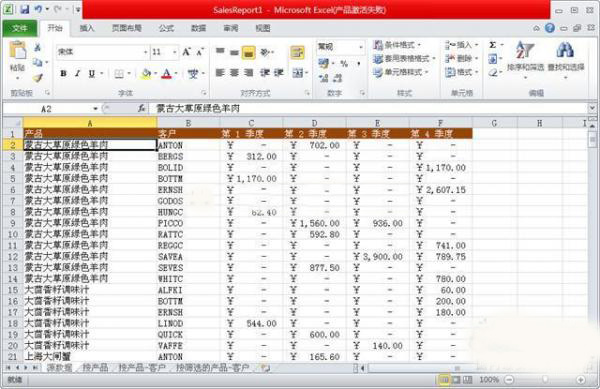600x389 pixels.
Task: Apply the red Font Color
Action: tap(166, 73)
